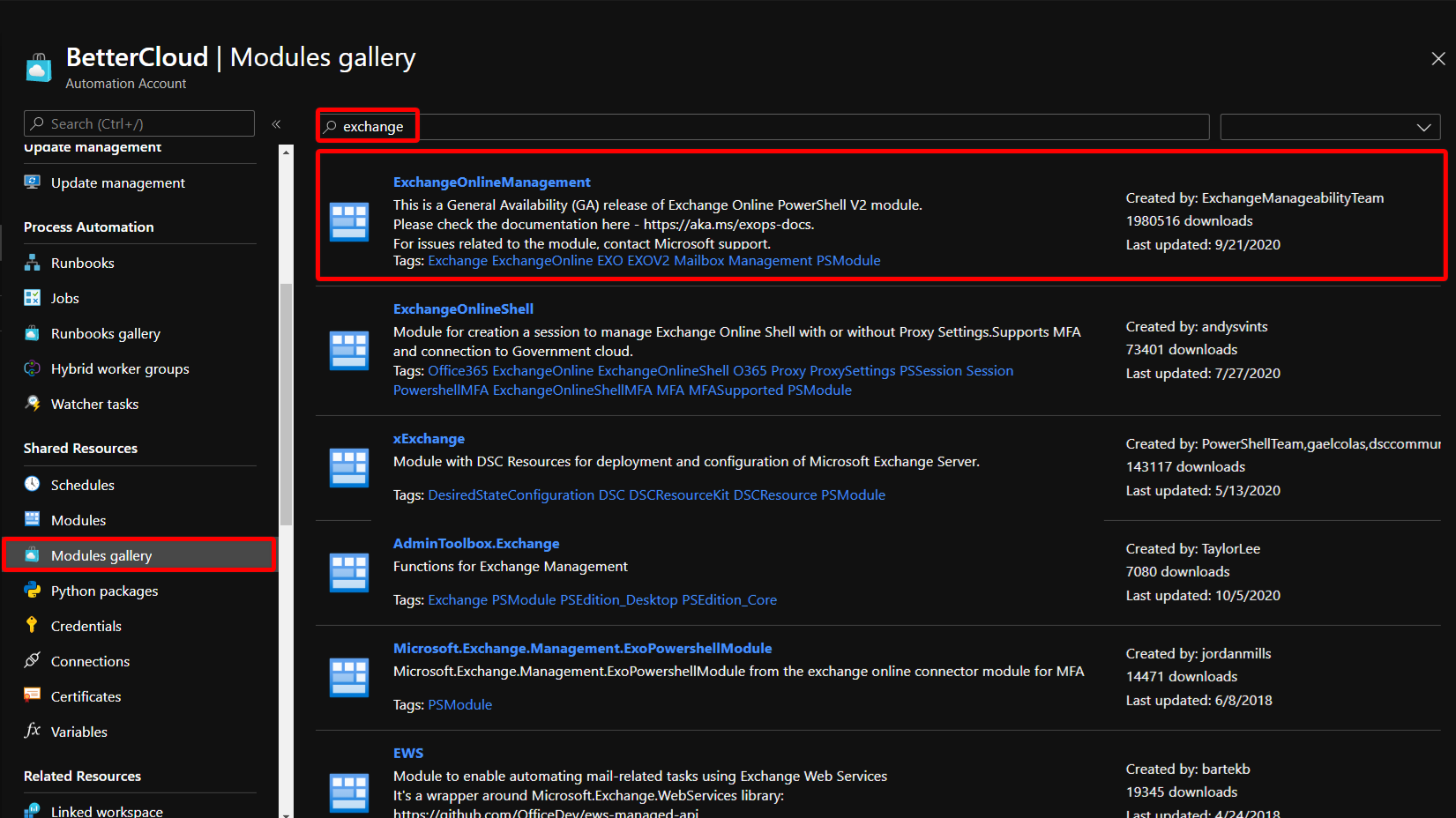Open the AdminToolbox.Exchange module link
Screen dimensions: 1456x818
(x=476, y=544)
